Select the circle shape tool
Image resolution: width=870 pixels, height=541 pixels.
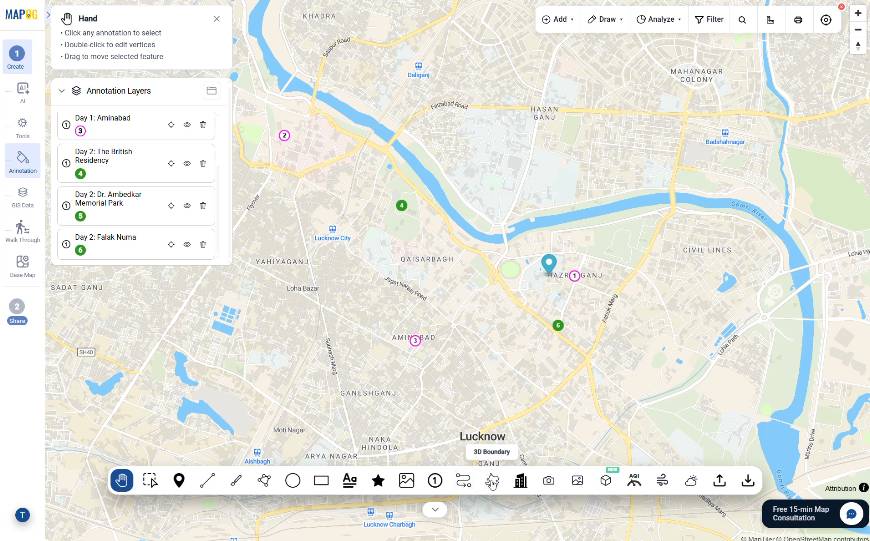(x=292, y=481)
